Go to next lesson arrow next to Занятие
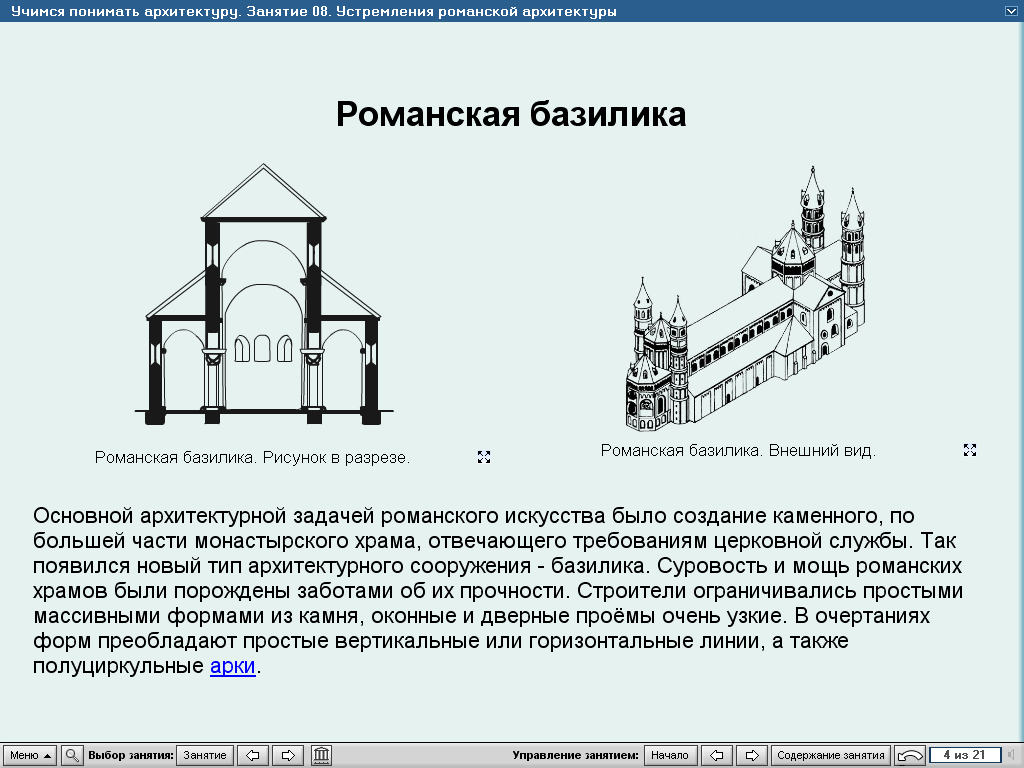Viewport: 1024px width, 768px height. (288, 755)
